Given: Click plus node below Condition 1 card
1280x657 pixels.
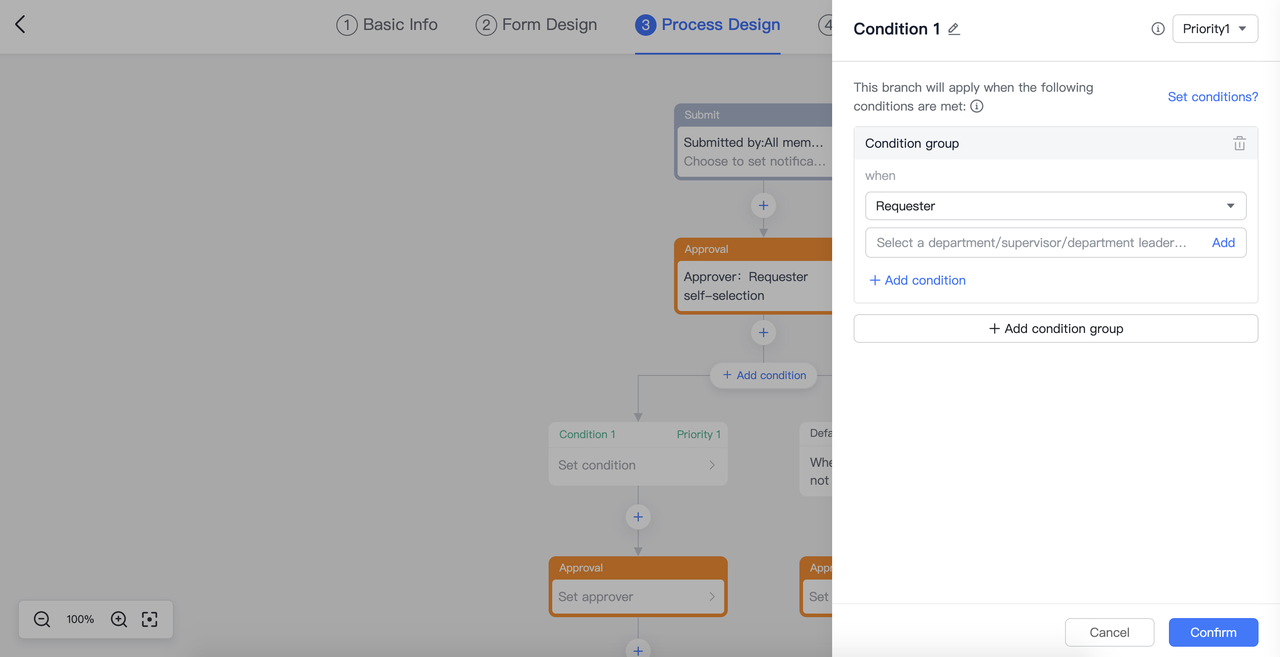Looking at the screenshot, I should (x=638, y=517).
